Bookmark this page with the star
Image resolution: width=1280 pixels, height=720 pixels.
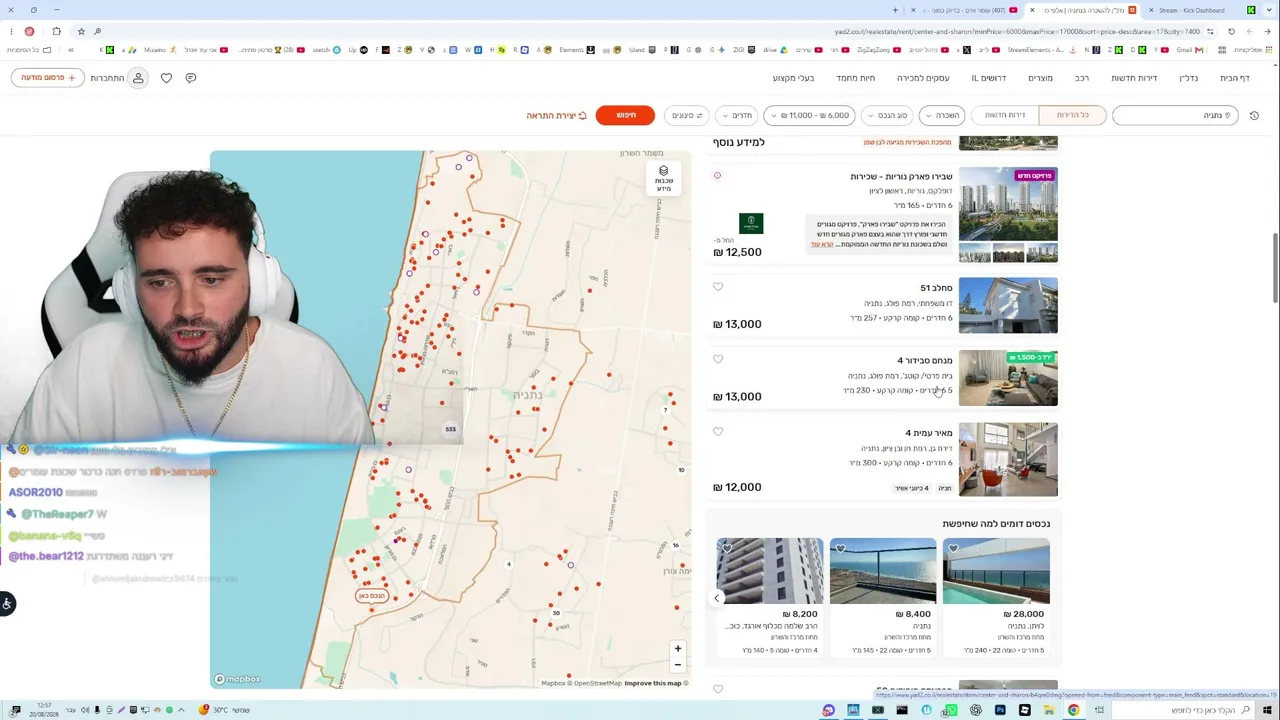(81, 32)
